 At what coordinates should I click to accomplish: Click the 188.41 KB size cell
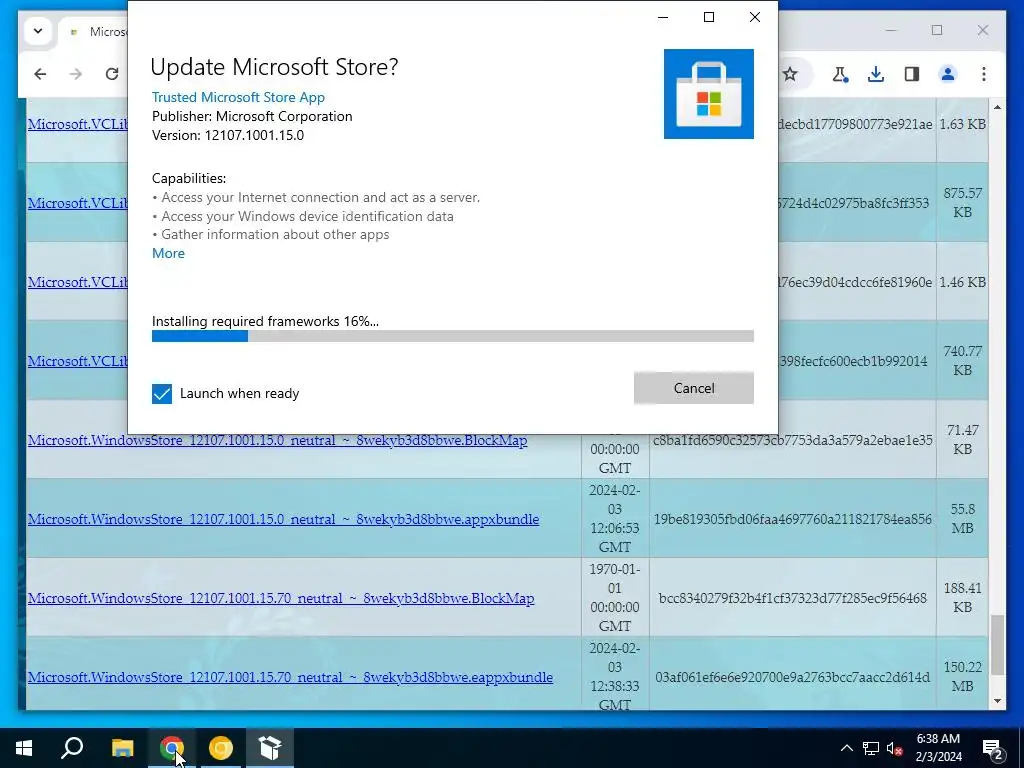coord(963,598)
